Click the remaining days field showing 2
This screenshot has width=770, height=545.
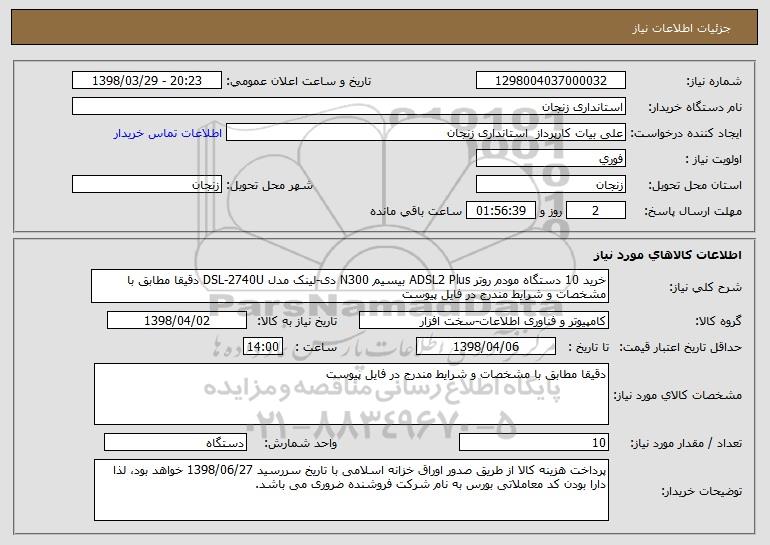[x=596, y=211]
